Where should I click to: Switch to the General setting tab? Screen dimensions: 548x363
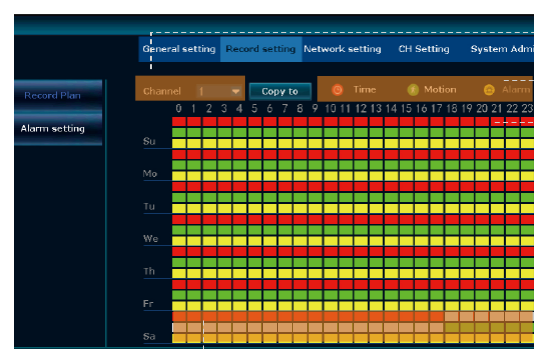point(179,49)
